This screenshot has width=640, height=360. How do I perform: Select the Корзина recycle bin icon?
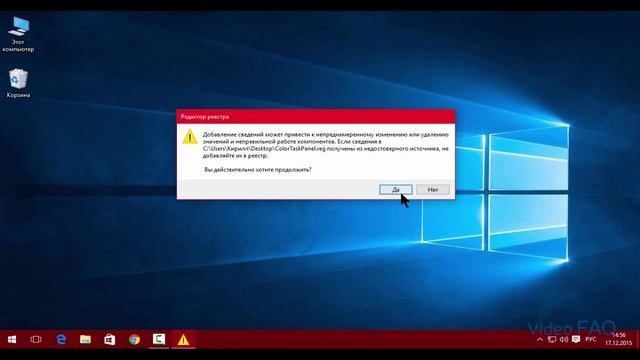pyautogui.click(x=18, y=83)
